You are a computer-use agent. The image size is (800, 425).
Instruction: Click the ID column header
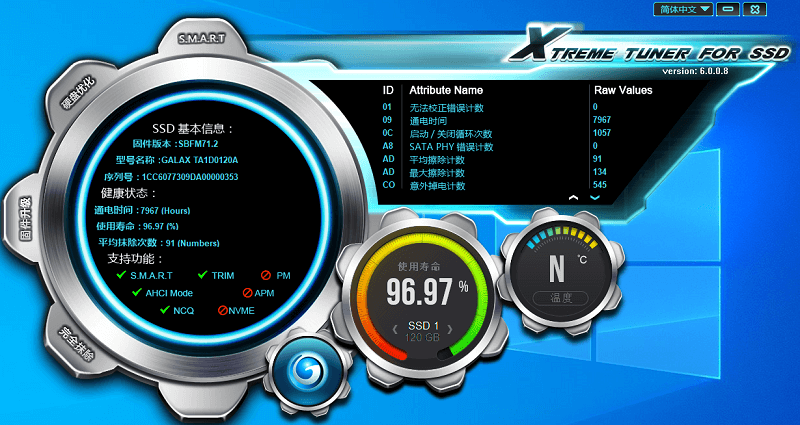coord(388,90)
